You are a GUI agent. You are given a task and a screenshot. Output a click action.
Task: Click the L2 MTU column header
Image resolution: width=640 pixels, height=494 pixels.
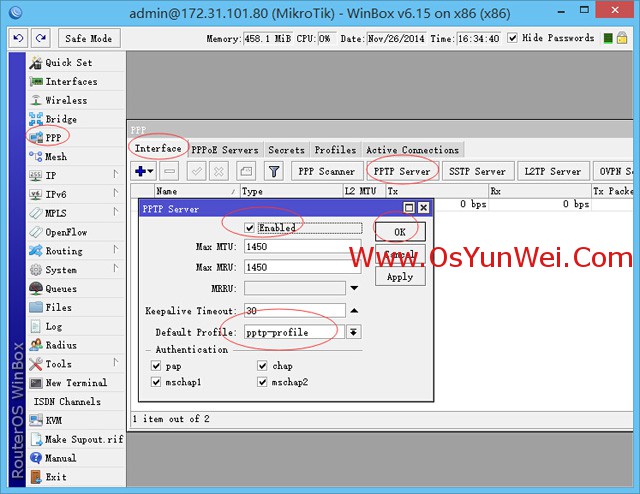[x=364, y=191]
